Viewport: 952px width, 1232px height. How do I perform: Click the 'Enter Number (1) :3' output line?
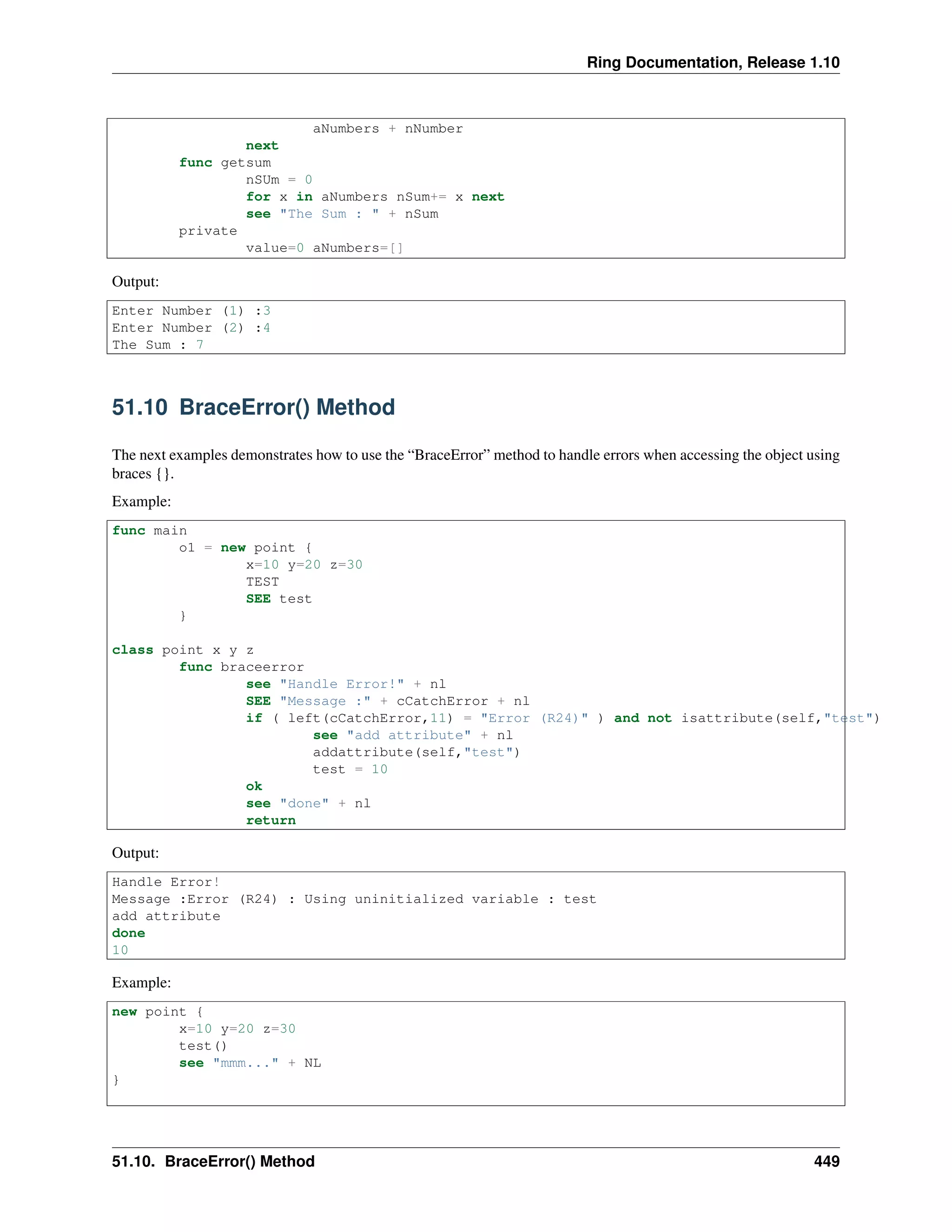point(191,311)
